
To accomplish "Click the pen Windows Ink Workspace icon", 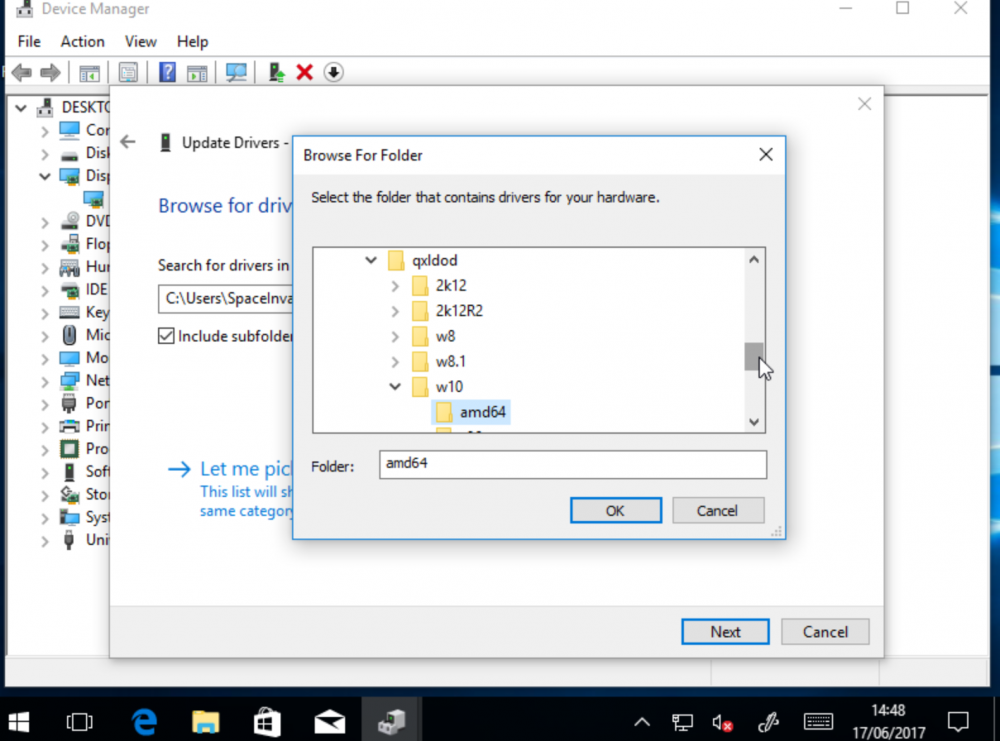I will click(x=768, y=722).
